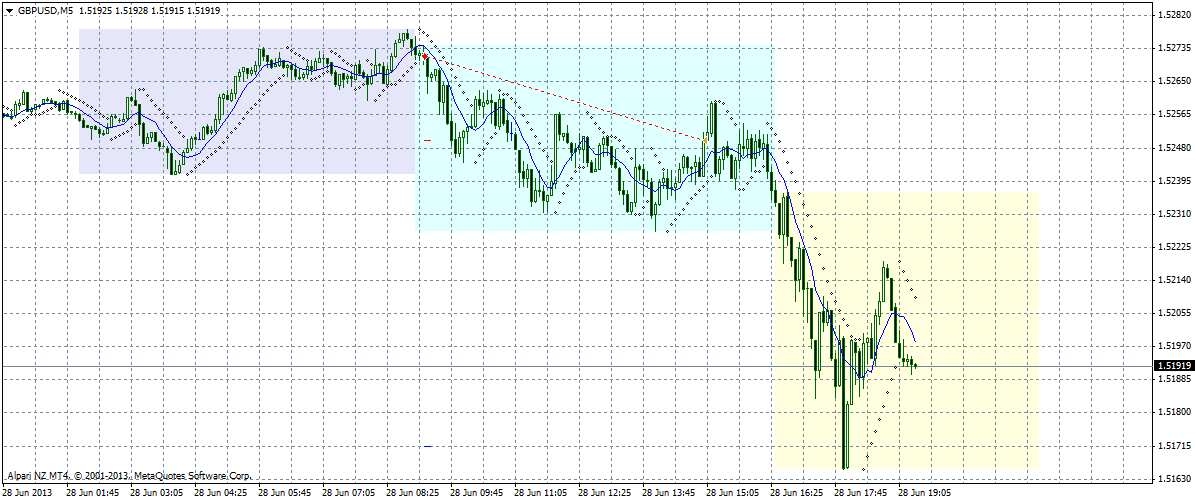Select the lavender session rectangle object

coord(247,101)
